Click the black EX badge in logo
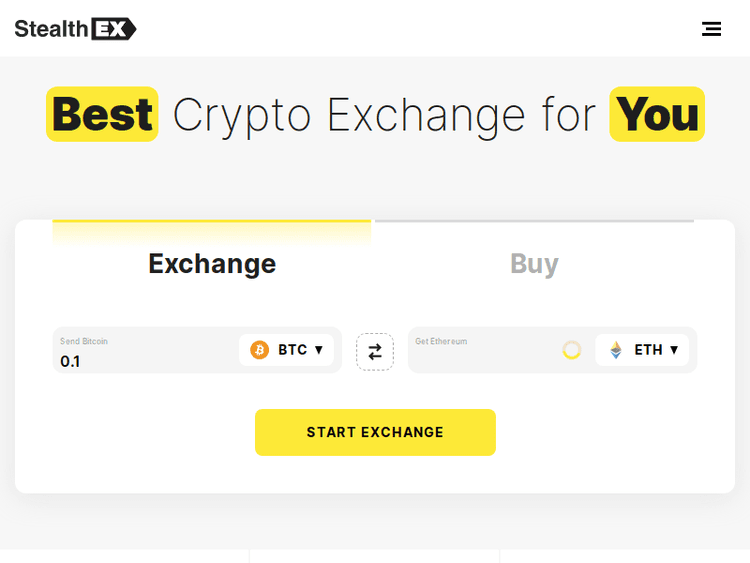 click(x=113, y=29)
